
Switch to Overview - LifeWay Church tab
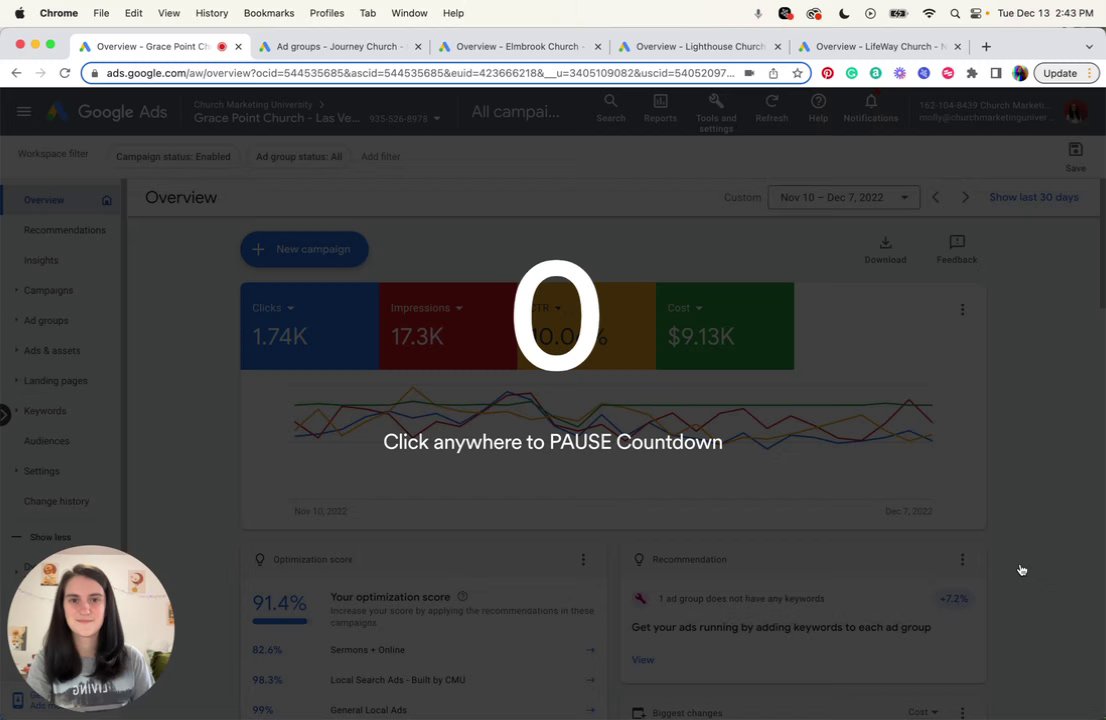880,47
